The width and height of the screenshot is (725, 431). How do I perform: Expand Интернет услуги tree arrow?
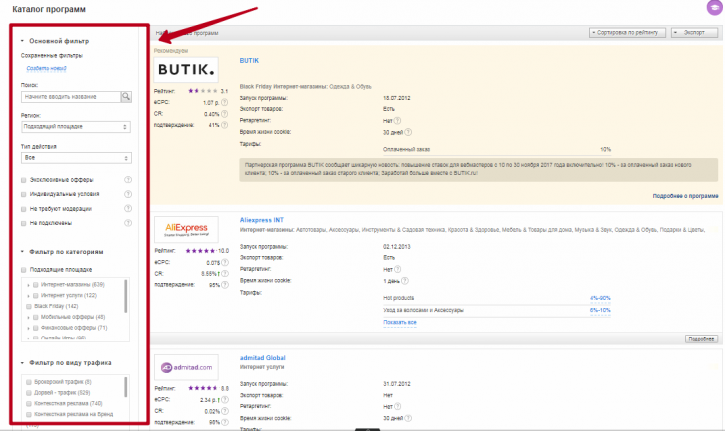click(x=29, y=296)
